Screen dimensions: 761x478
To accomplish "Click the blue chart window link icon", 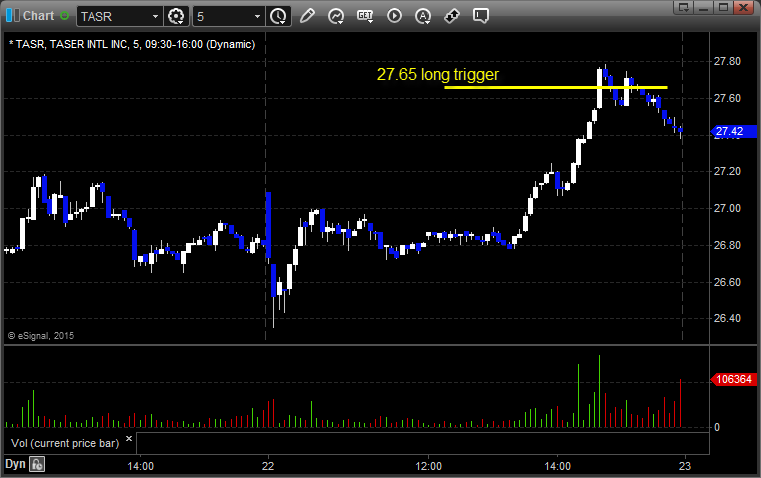I will 13,16.
